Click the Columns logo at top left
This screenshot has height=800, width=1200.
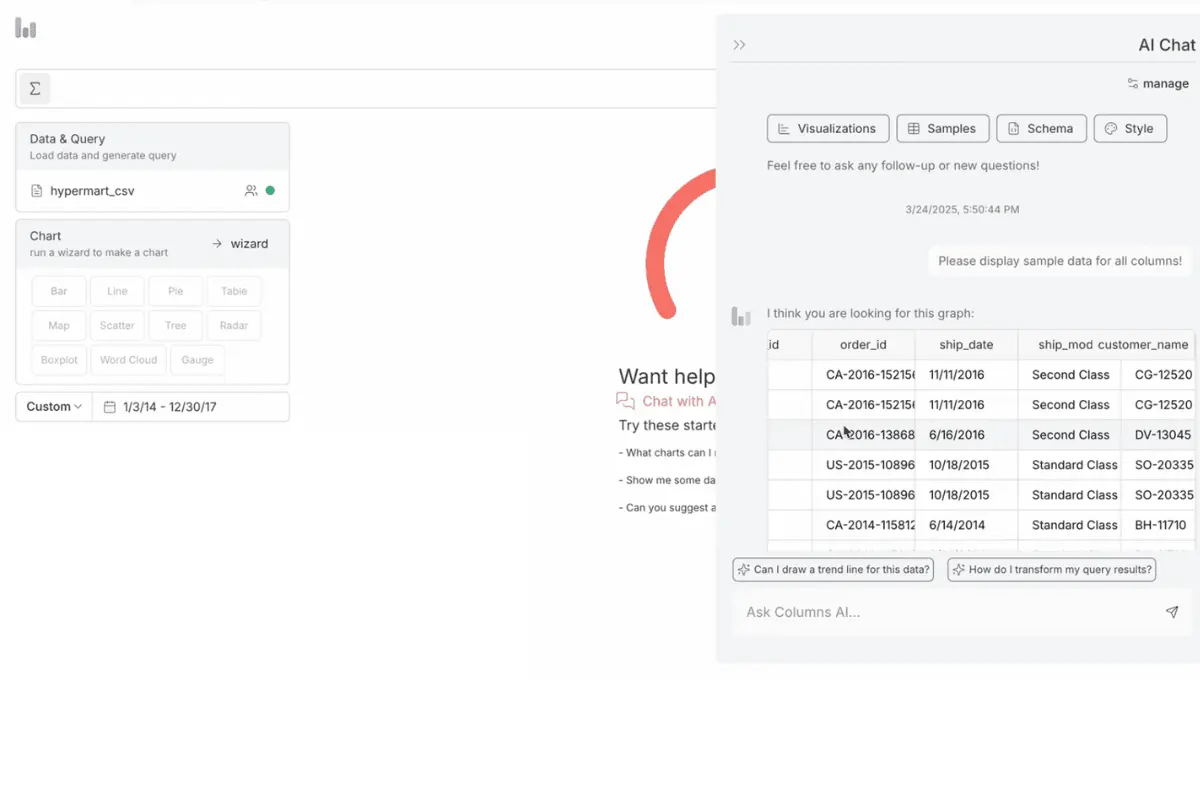coord(26,28)
